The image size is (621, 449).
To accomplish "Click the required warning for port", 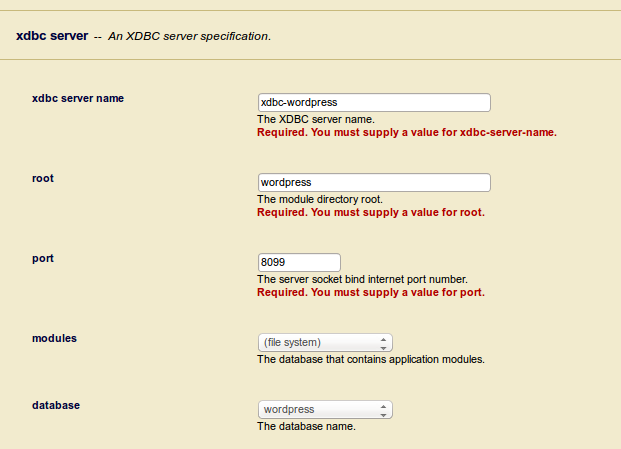I will (370, 293).
